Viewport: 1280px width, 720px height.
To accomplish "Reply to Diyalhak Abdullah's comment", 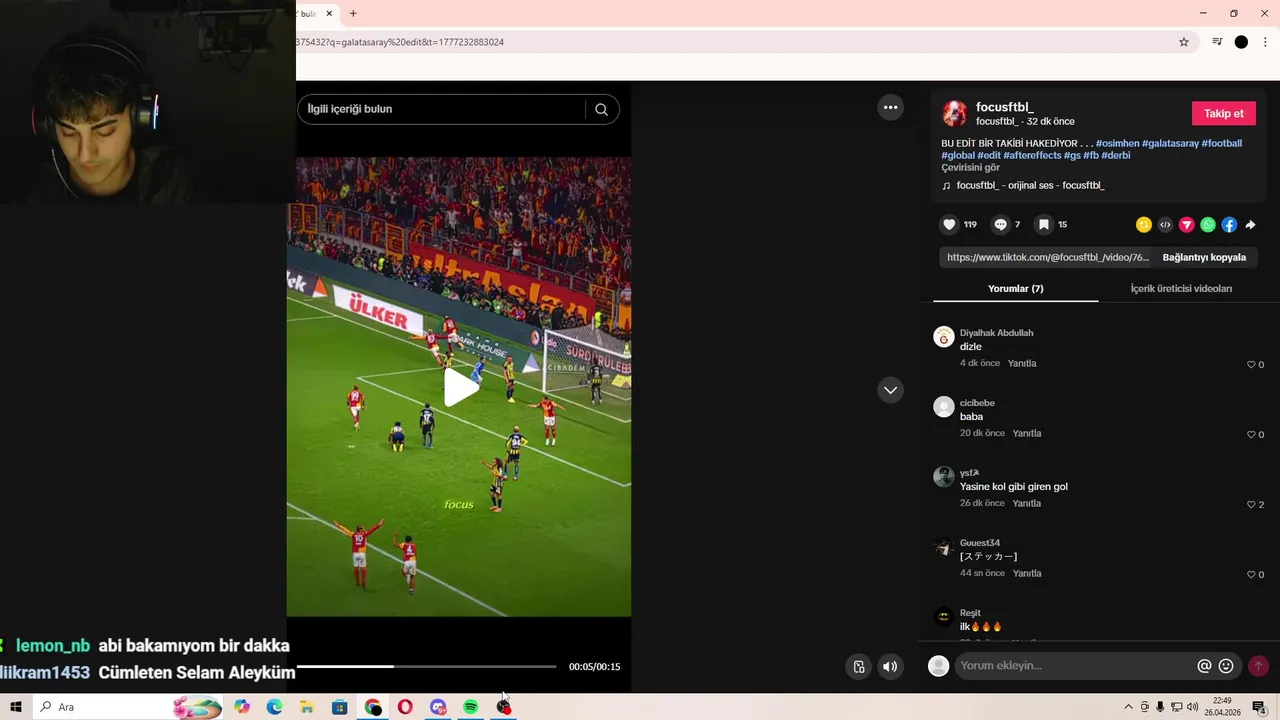I will [x=1022, y=363].
